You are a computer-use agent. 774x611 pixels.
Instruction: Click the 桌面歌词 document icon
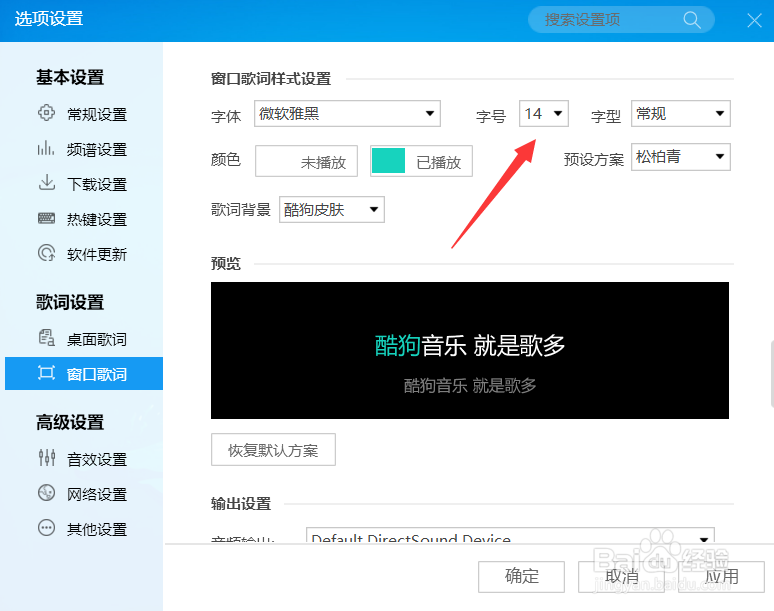tap(46, 338)
